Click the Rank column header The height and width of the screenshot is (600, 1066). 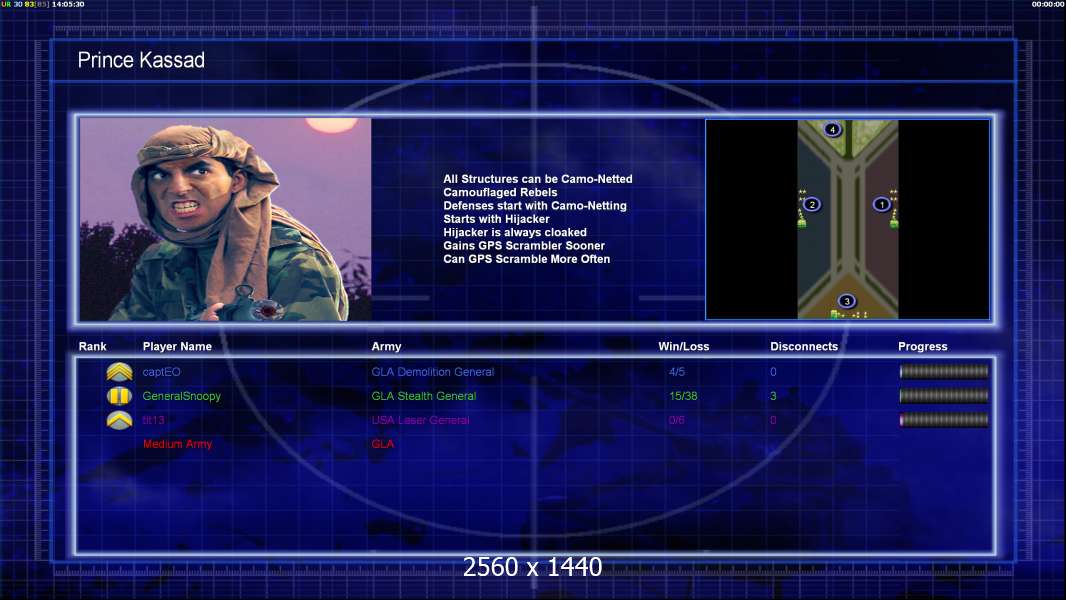92,346
